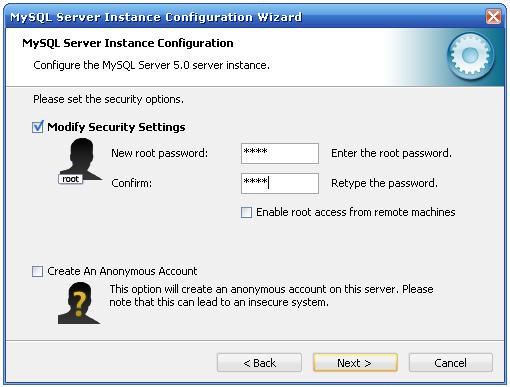Image resolution: width=510 pixels, height=387 pixels.
Task: Cancel the configuration wizard
Action: [451, 363]
